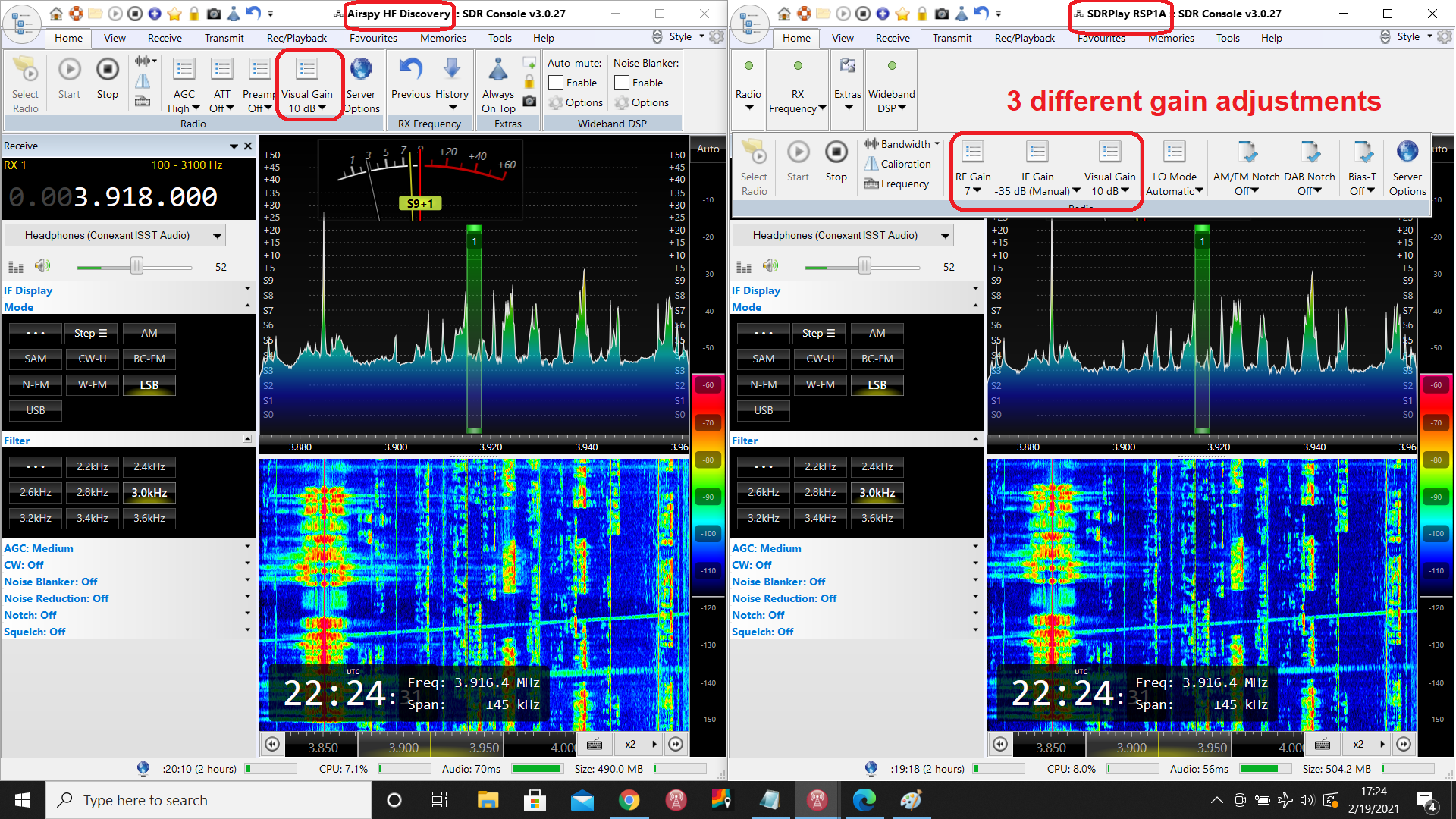Enable the Noise Blanker checkbox
Screen dimensions: 1456x819
[622, 83]
